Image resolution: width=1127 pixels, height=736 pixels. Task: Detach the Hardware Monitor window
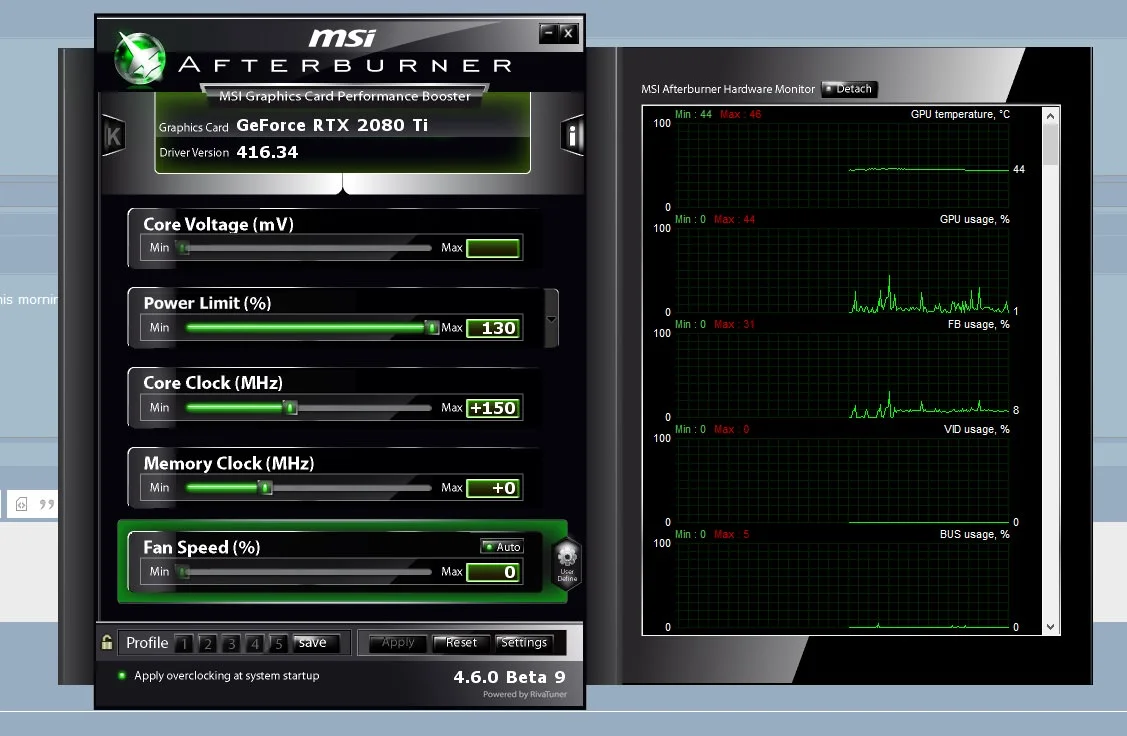[x=849, y=89]
